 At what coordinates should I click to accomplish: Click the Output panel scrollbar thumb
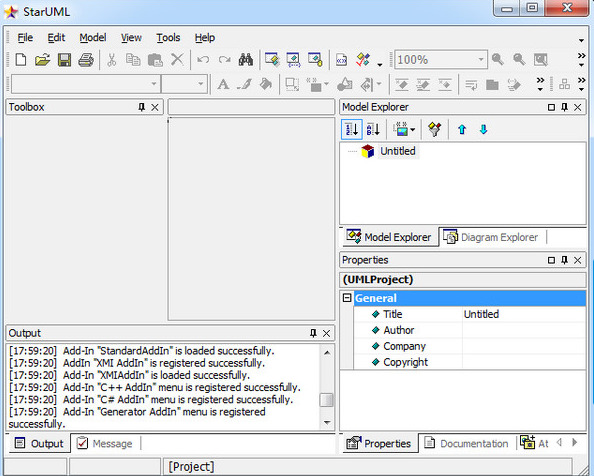pyautogui.click(x=326, y=400)
